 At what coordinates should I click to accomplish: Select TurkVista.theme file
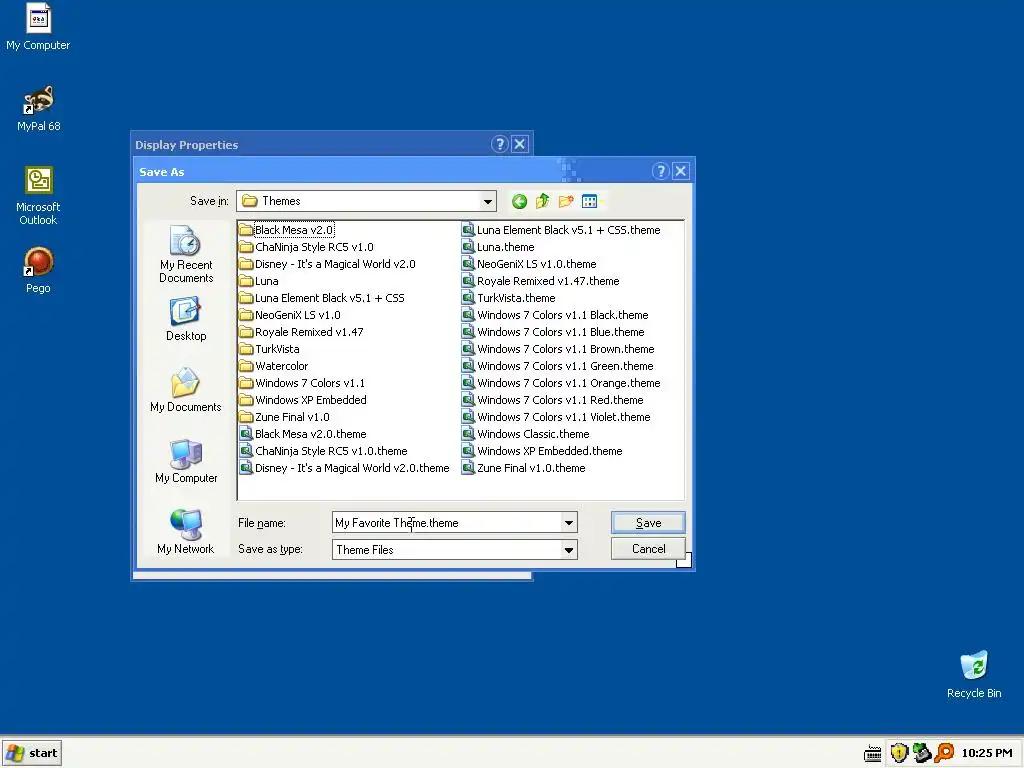pos(508,298)
